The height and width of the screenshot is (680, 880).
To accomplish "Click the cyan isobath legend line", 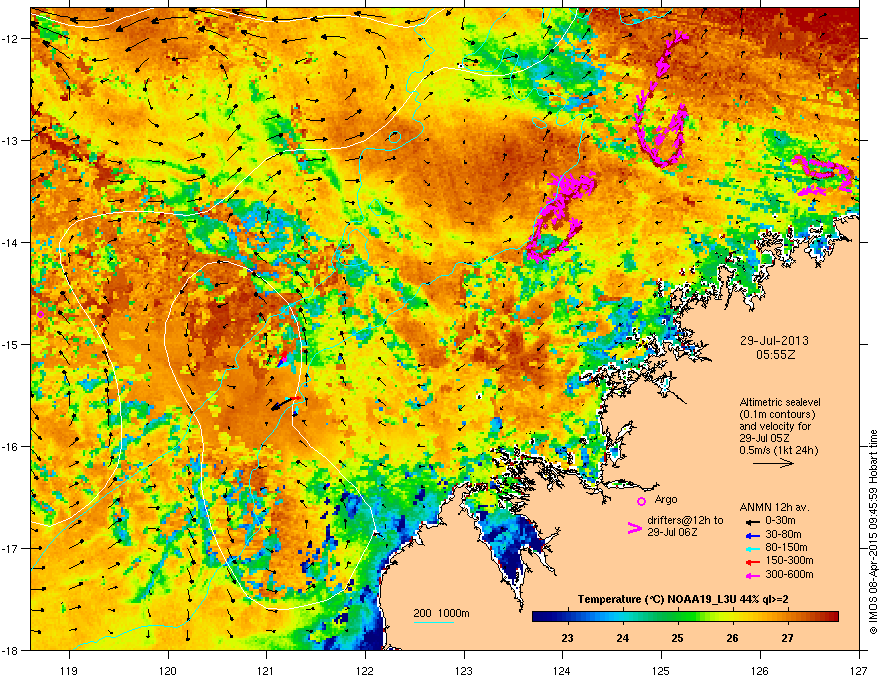I will 434,622.
